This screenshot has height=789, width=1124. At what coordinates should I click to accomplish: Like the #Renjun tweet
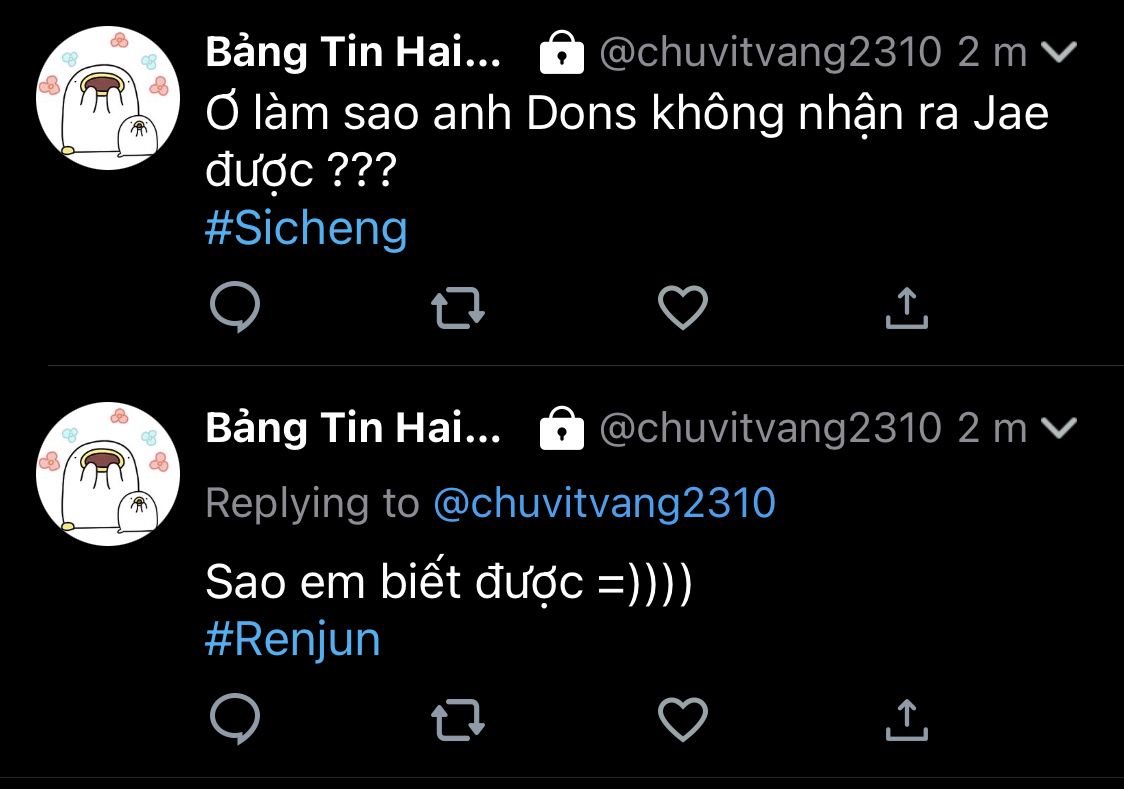[x=684, y=718]
